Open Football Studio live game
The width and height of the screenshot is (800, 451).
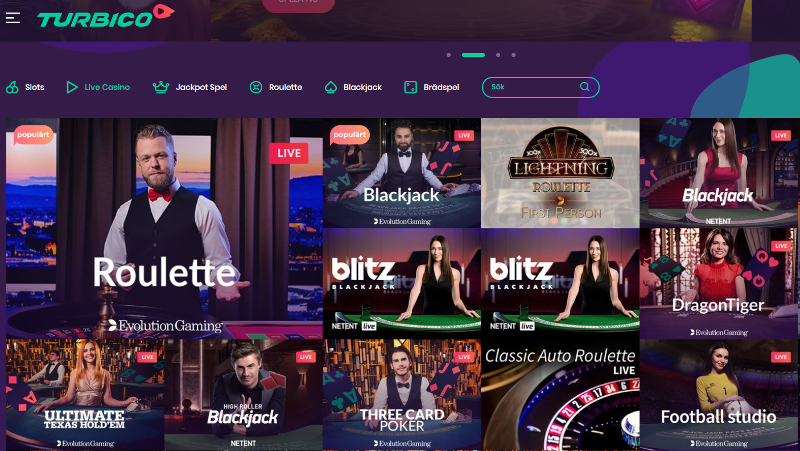pos(718,395)
